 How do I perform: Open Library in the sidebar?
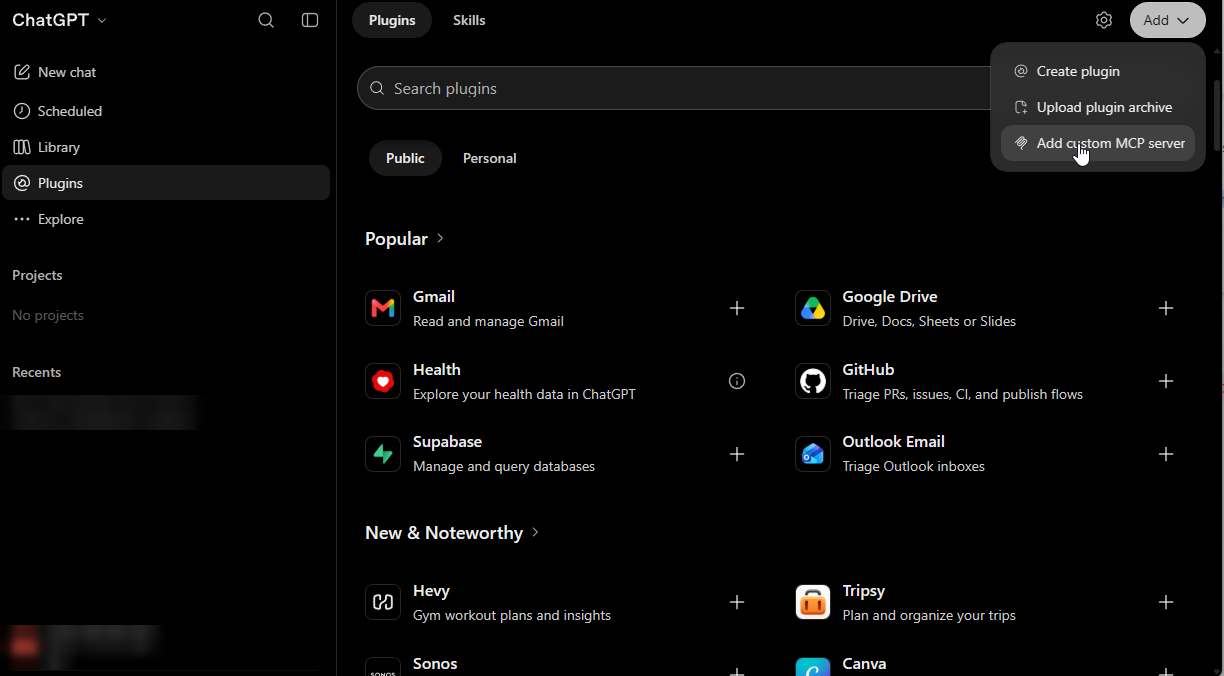pos(166,147)
